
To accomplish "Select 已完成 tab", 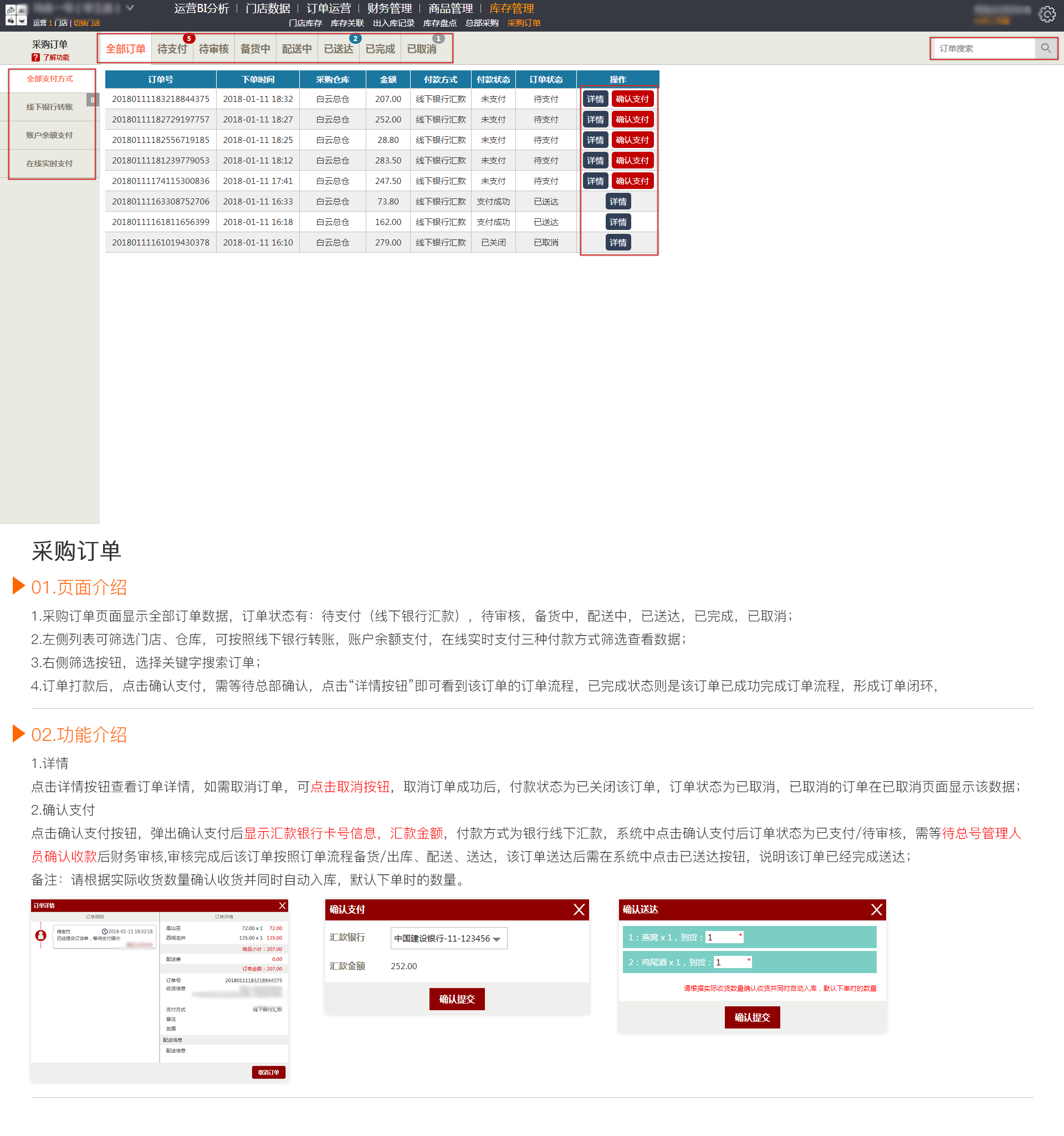I will pos(380,49).
